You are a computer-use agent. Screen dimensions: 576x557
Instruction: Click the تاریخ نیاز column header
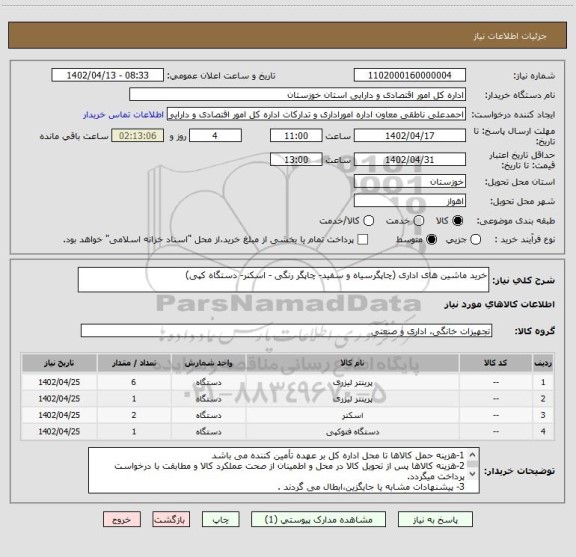(x=59, y=363)
